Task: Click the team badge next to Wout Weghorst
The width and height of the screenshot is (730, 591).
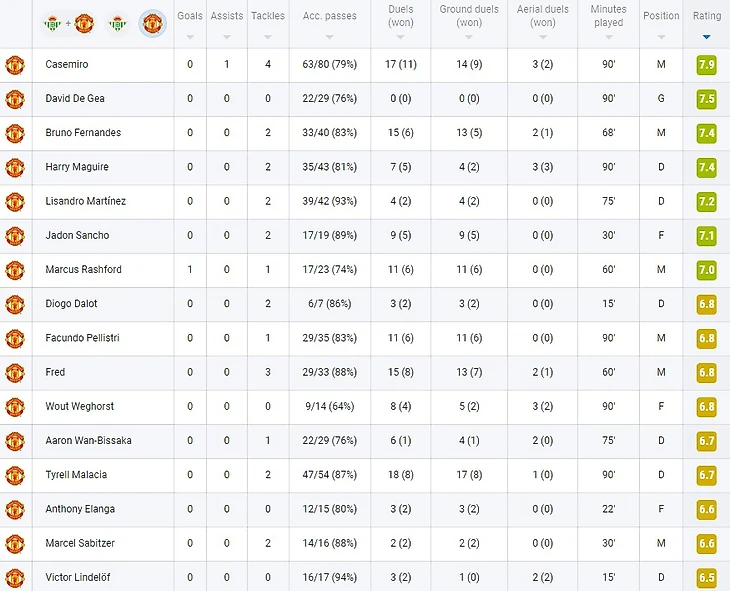Action: [15, 407]
